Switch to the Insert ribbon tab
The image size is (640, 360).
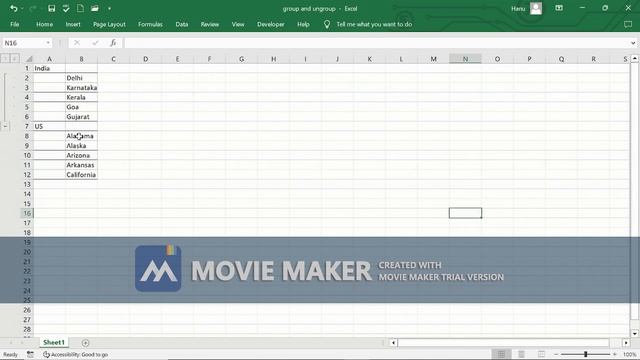coord(73,24)
